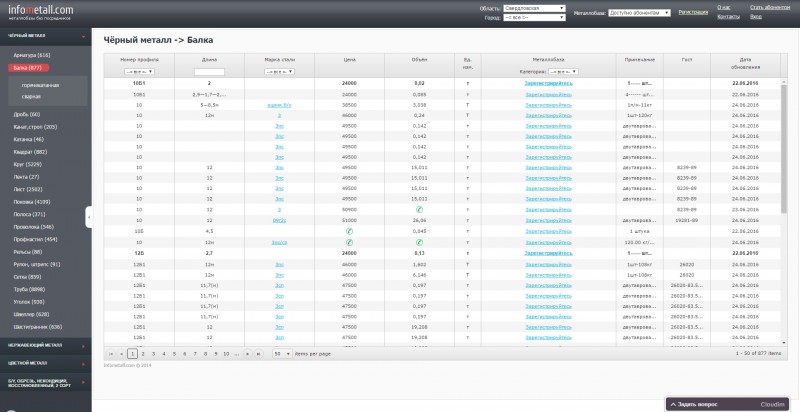Click the 3пс/сп steel grade link
Viewport: 800px width, 412px height.
[x=280, y=243]
